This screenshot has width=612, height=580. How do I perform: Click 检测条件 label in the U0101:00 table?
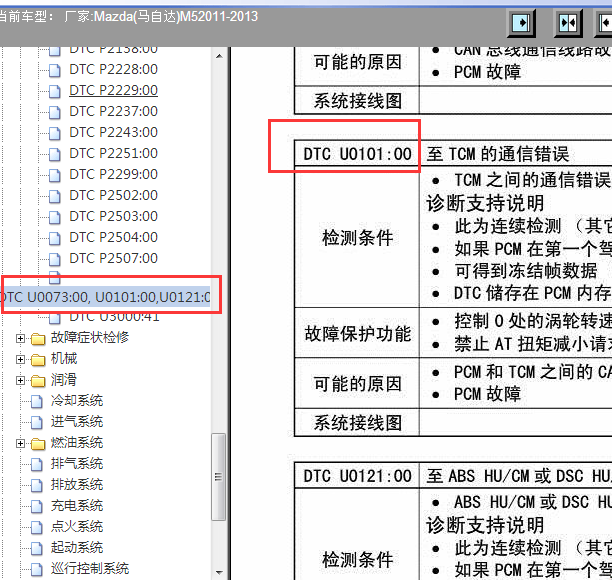(x=358, y=238)
